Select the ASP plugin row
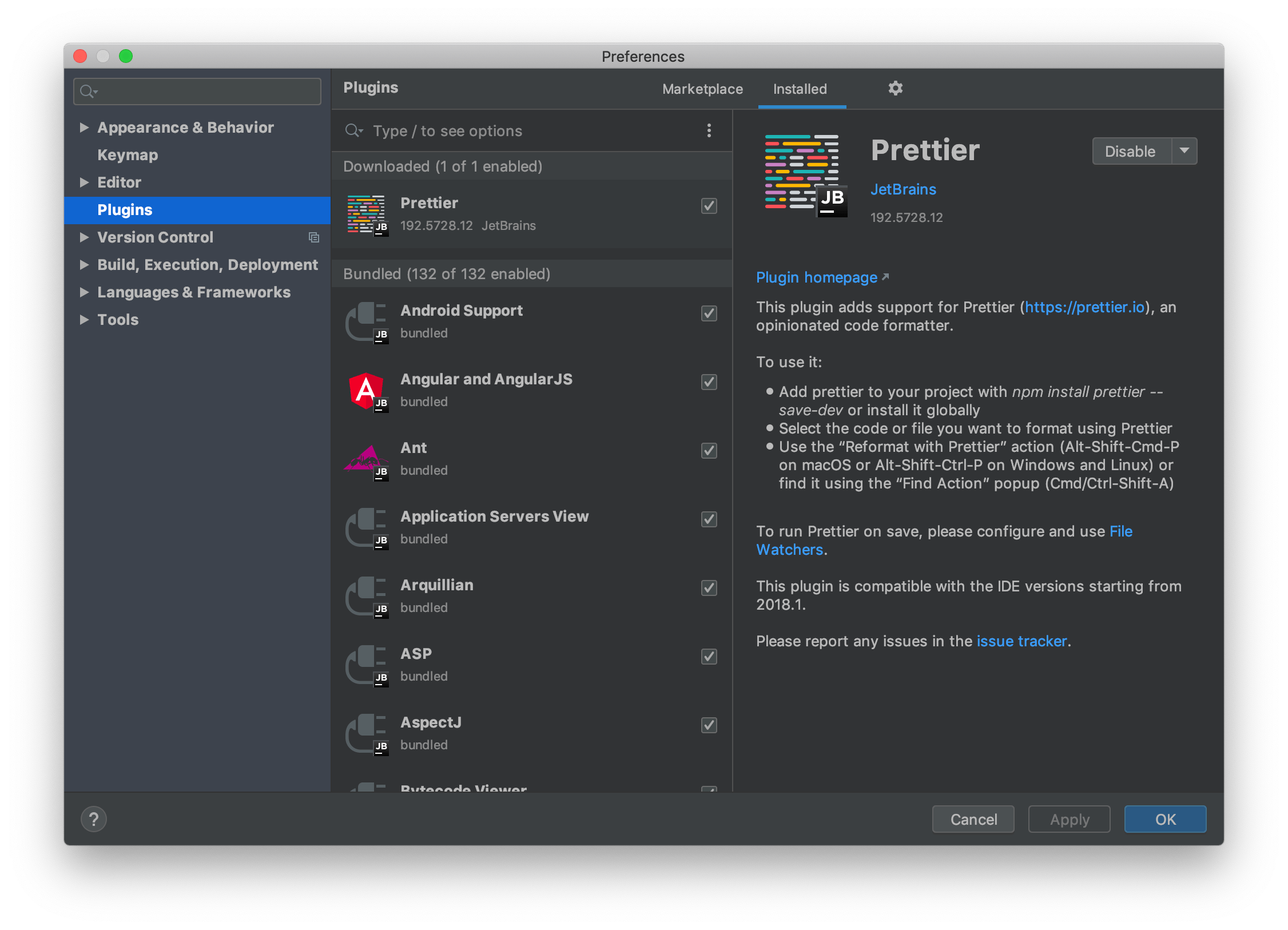 532,665
